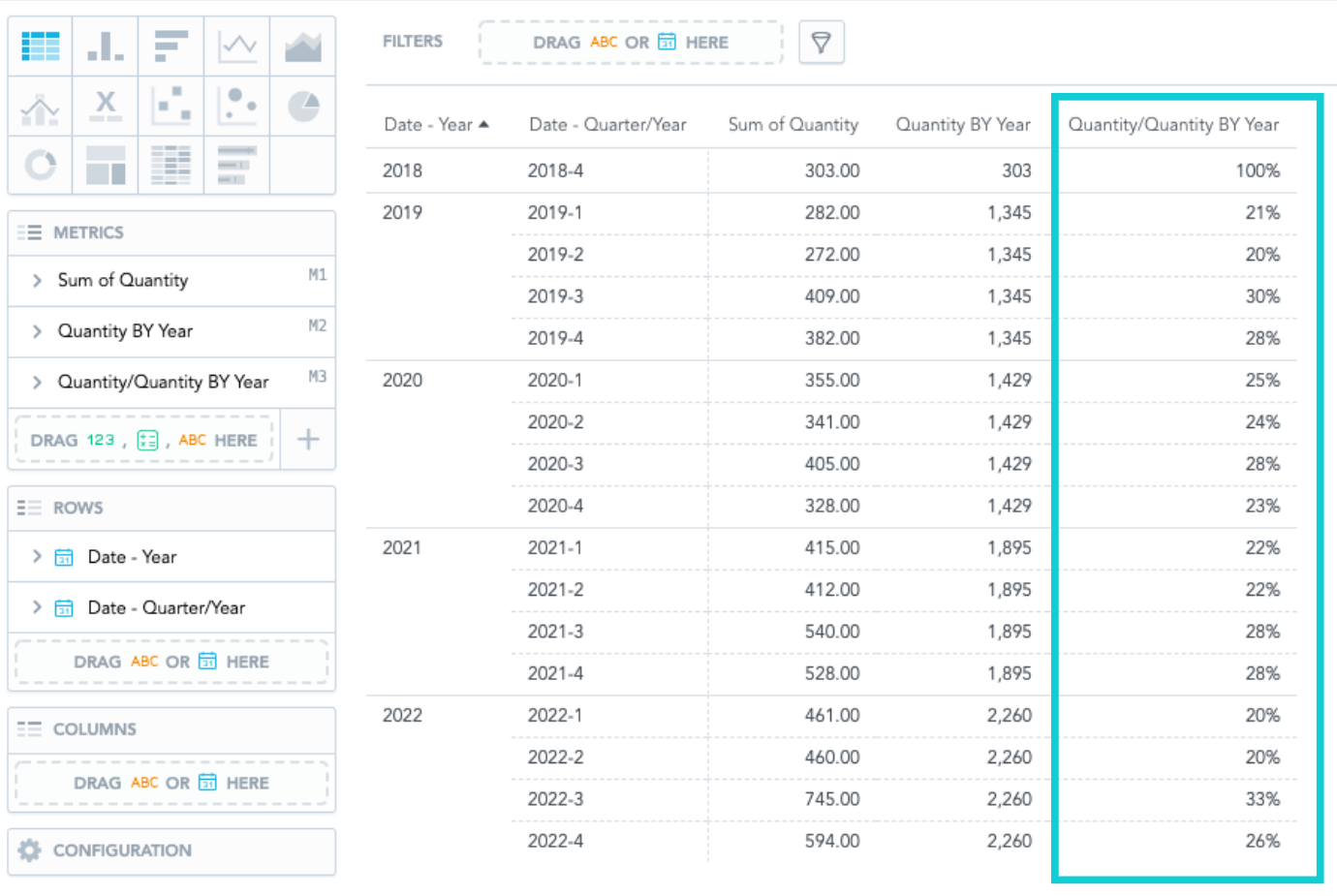Screen dimensions: 1337x896
Task: Click the COLUMNS panel header
Action: [x=97, y=729]
